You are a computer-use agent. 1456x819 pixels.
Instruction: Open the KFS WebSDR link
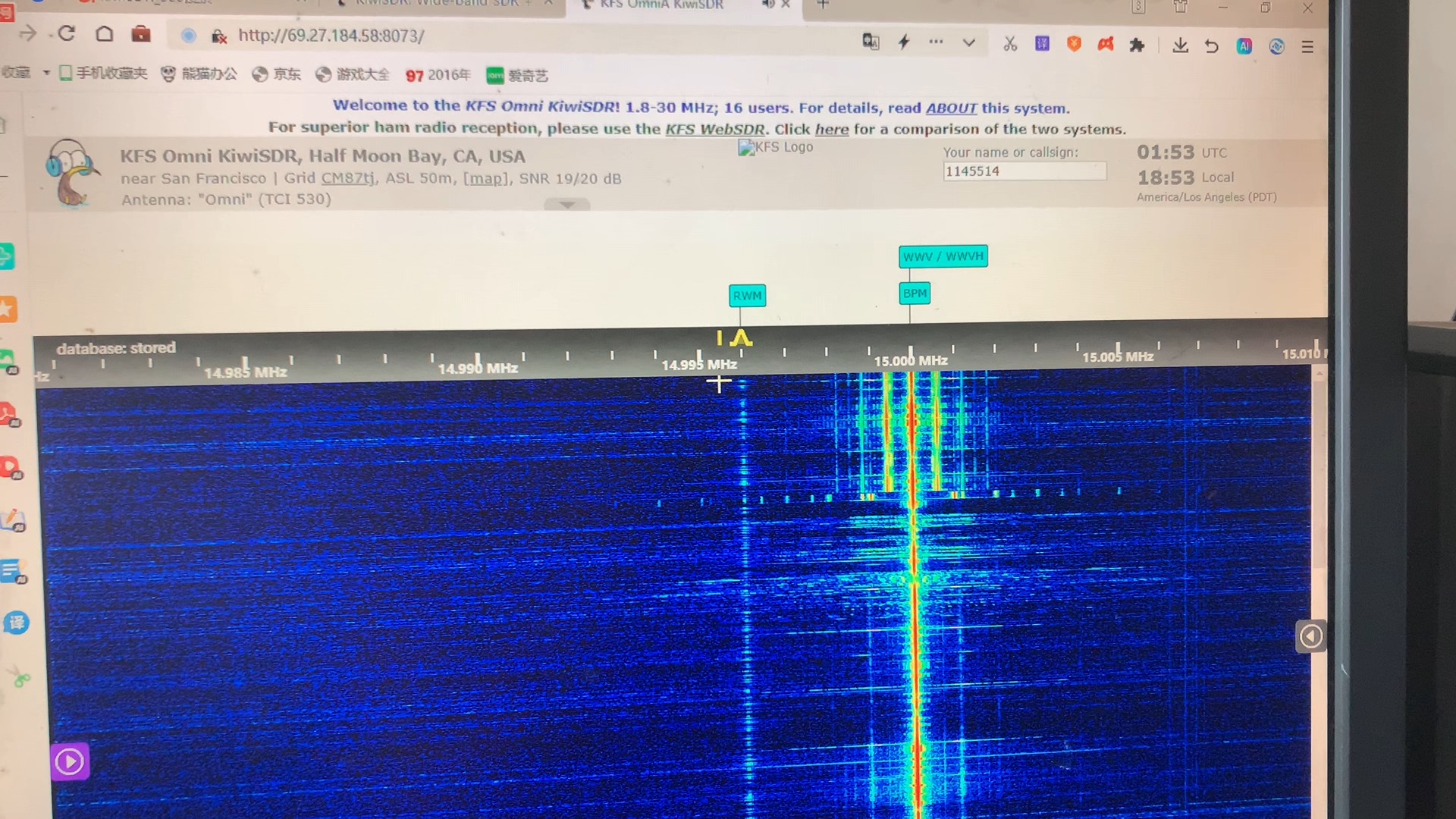coord(715,129)
